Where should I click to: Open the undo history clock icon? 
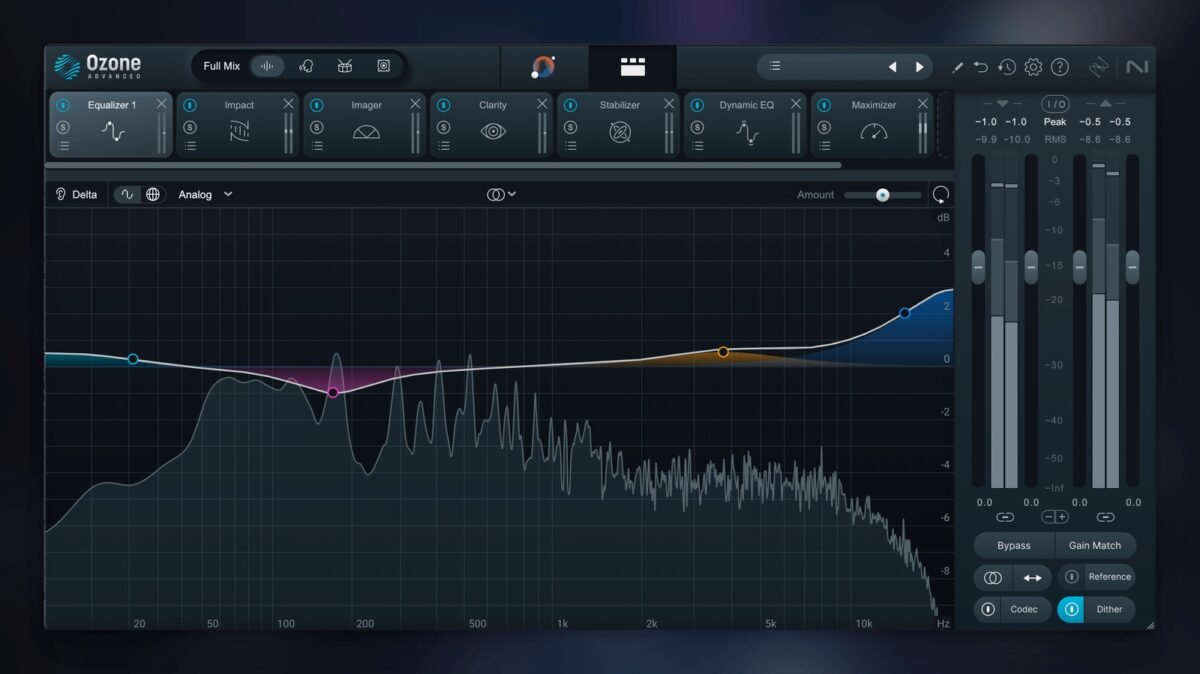point(1007,67)
